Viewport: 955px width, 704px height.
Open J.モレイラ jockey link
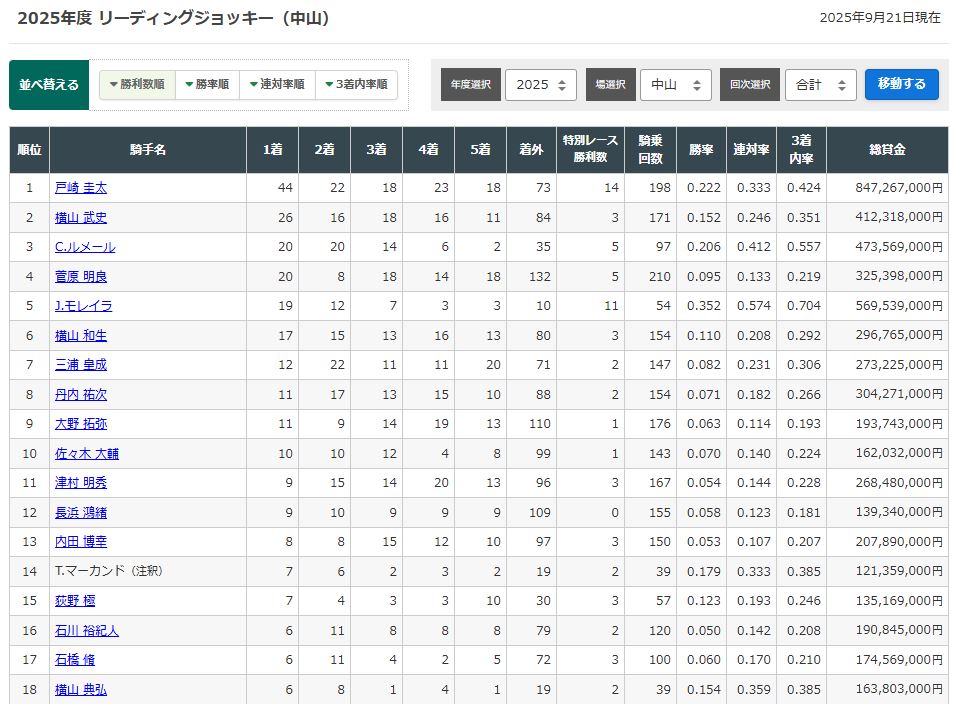(x=83, y=306)
